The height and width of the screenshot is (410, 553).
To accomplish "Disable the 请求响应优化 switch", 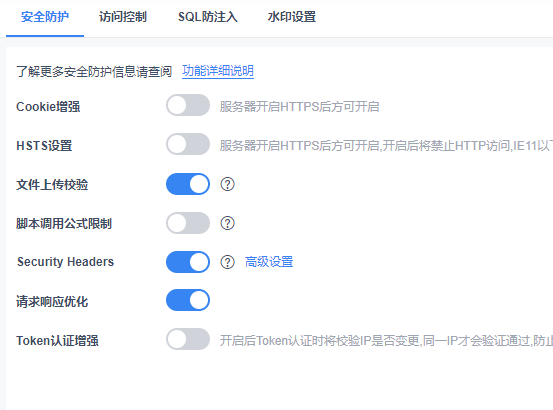I will (188, 300).
